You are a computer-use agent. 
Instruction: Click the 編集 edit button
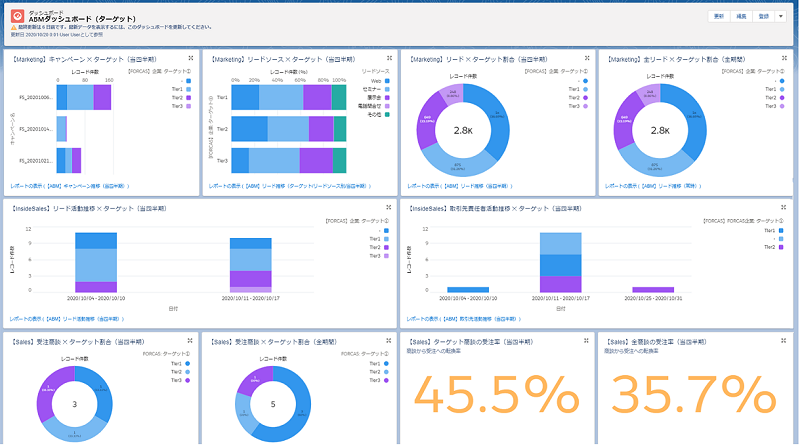743,17
